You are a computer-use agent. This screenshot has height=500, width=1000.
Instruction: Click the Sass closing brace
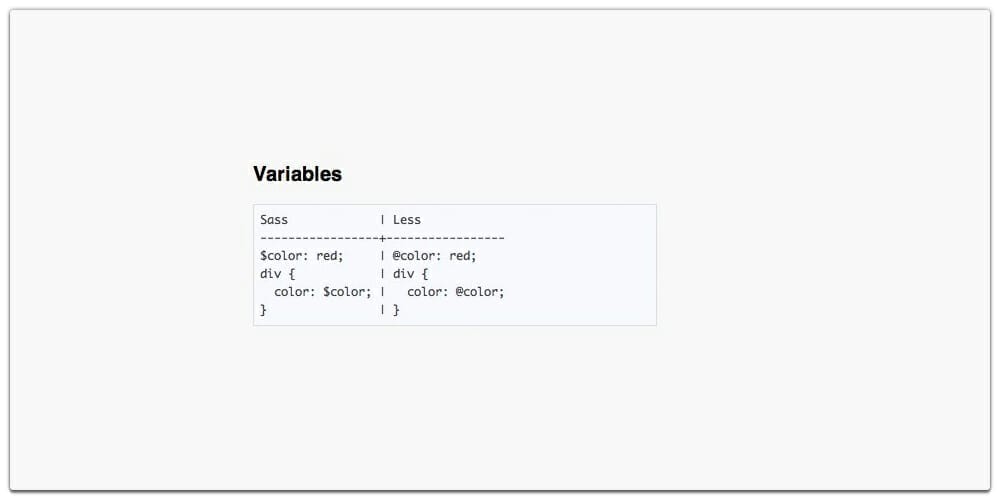263,310
